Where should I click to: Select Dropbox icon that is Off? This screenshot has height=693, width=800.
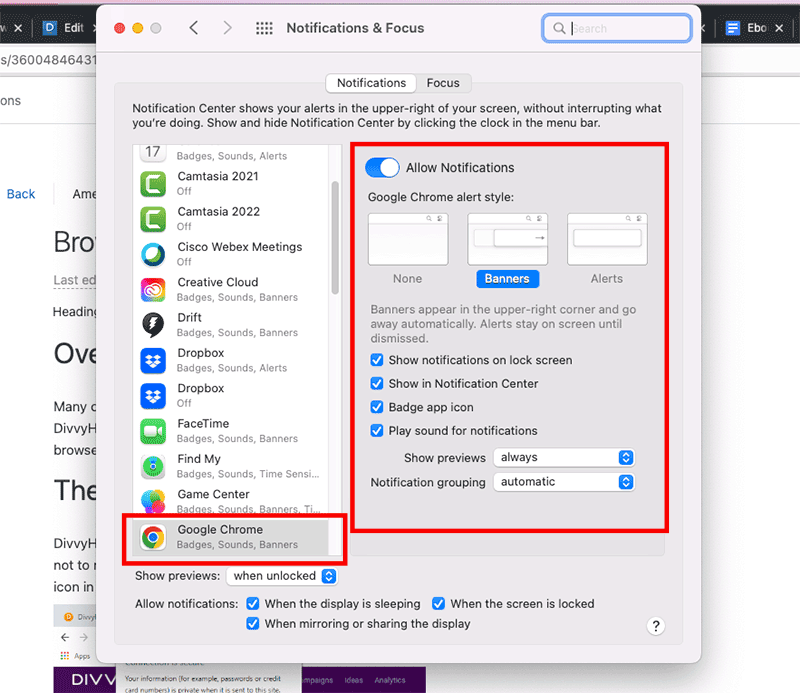coord(153,395)
